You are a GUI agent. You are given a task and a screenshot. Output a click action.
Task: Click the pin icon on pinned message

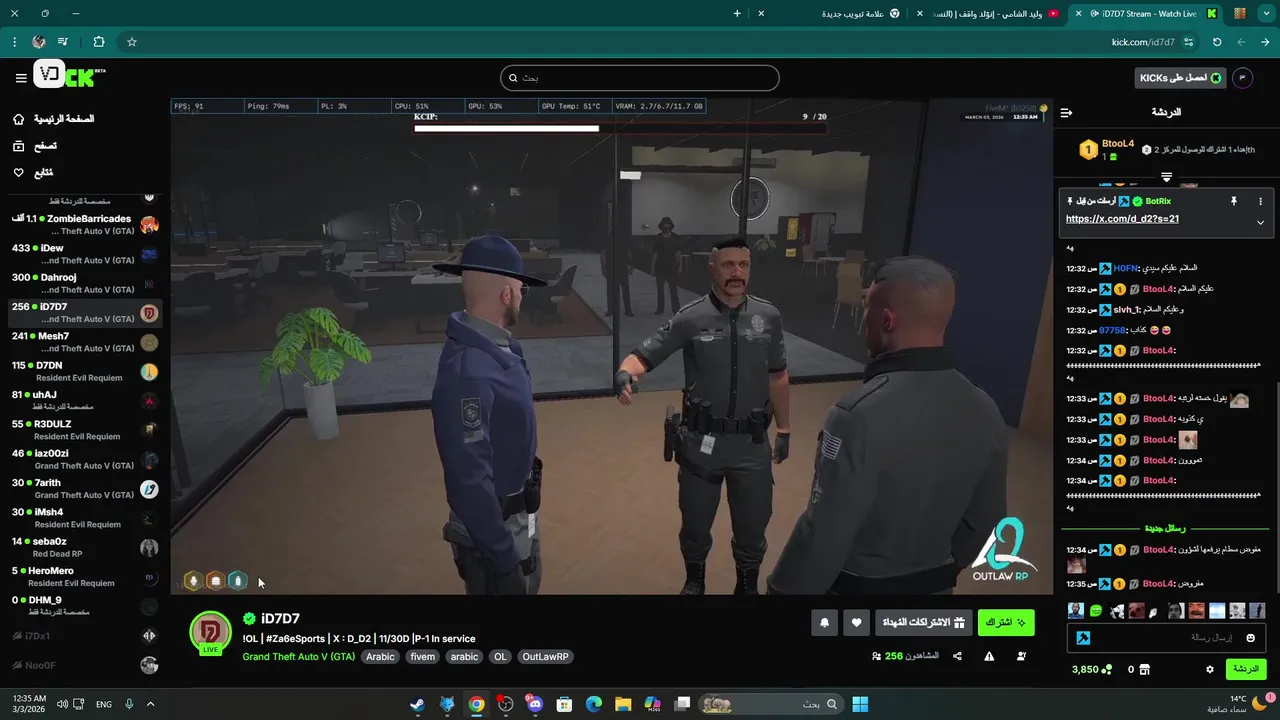[x=1234, y=201]
